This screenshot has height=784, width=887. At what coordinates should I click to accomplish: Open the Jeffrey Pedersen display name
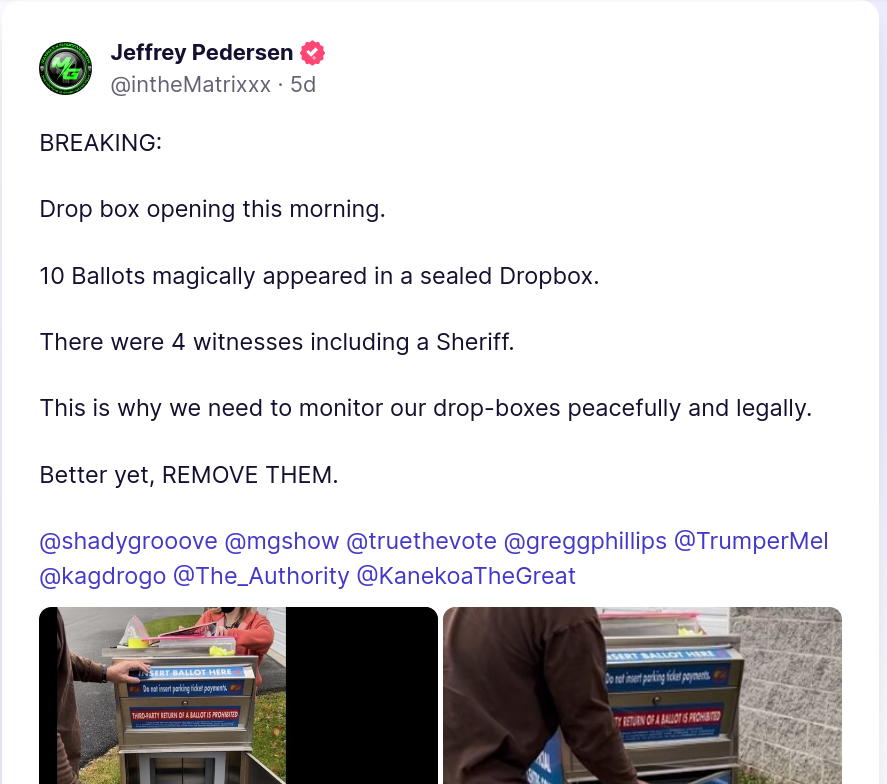coord(201,53)
